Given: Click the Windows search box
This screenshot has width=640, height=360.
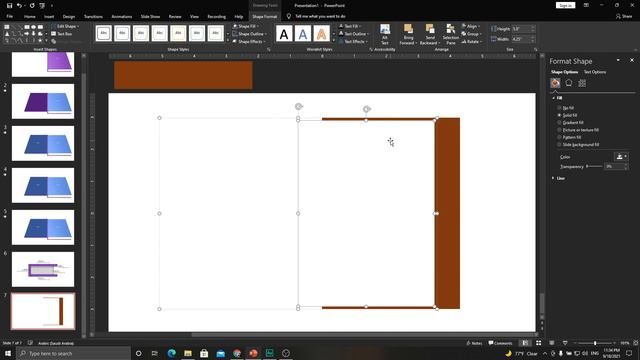Looking at the screenshot, I should [73, 353].
